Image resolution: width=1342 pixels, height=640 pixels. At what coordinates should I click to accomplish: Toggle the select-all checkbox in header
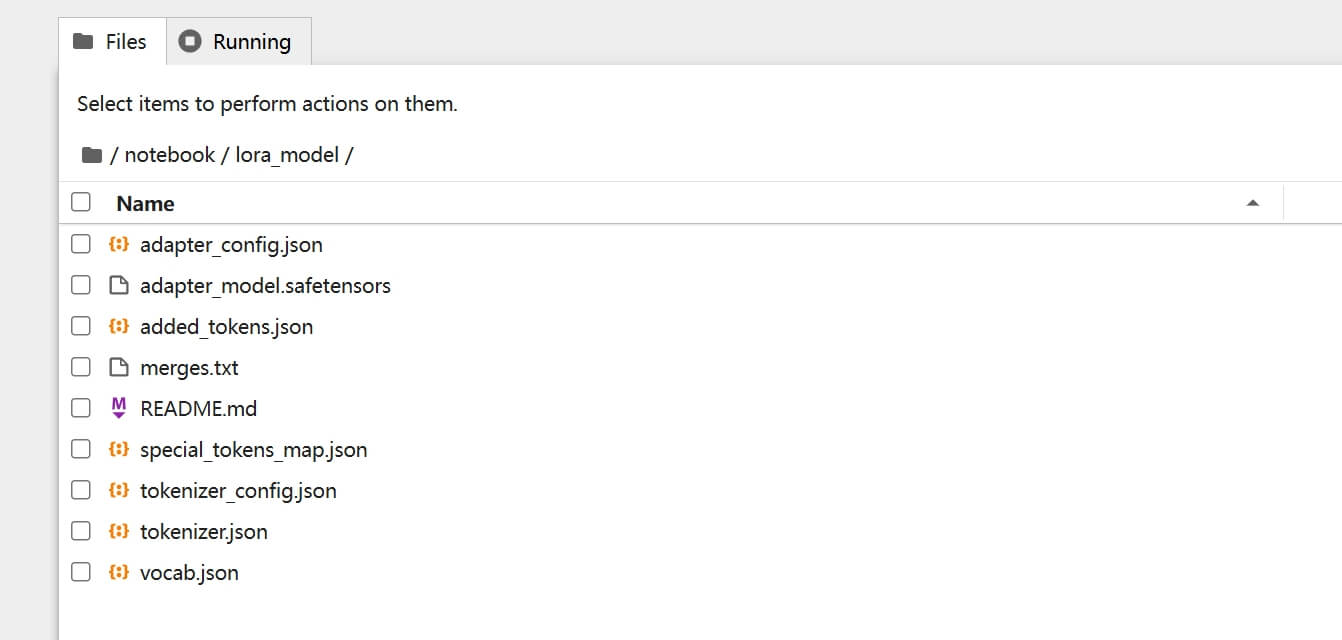tap(81, 202)
